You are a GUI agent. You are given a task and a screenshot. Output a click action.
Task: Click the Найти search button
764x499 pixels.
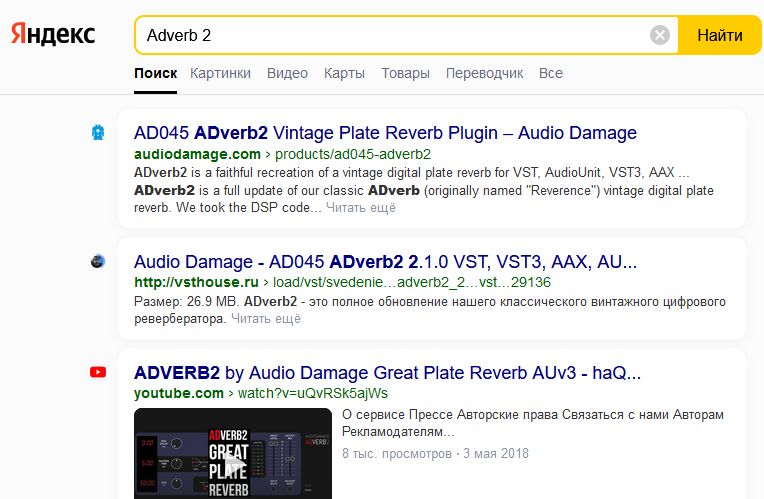pos(720,35)
